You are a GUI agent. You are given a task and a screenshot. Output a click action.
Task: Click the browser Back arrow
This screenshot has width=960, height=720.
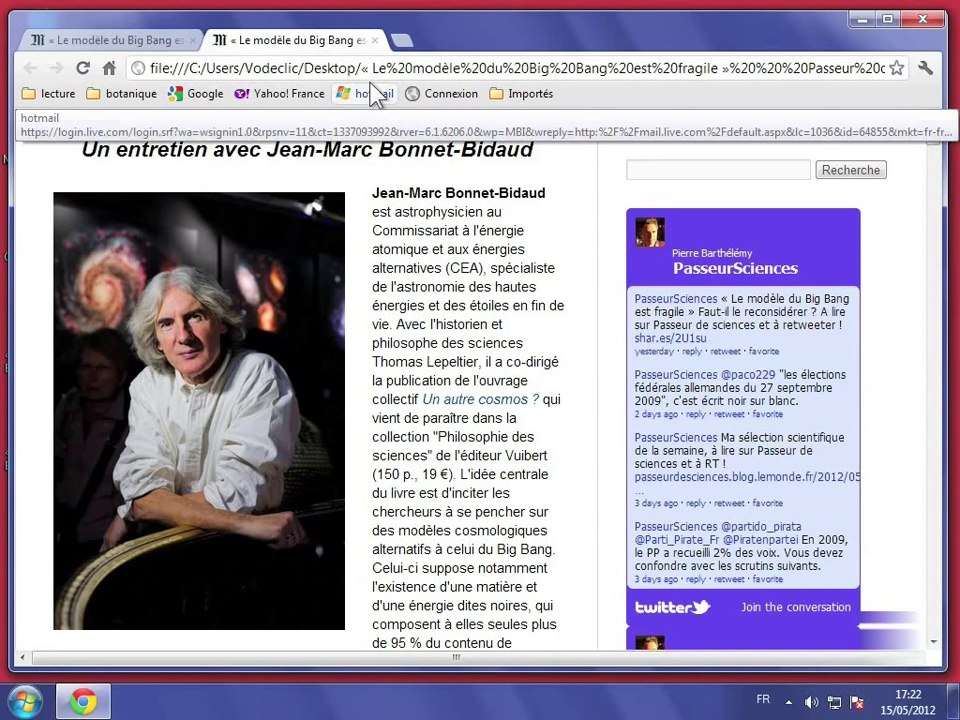(30, 68)
